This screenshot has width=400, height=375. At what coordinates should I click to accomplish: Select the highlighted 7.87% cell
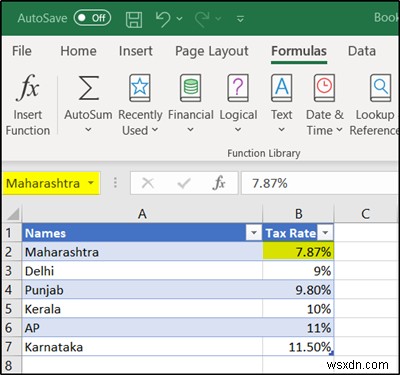point(298,252)
